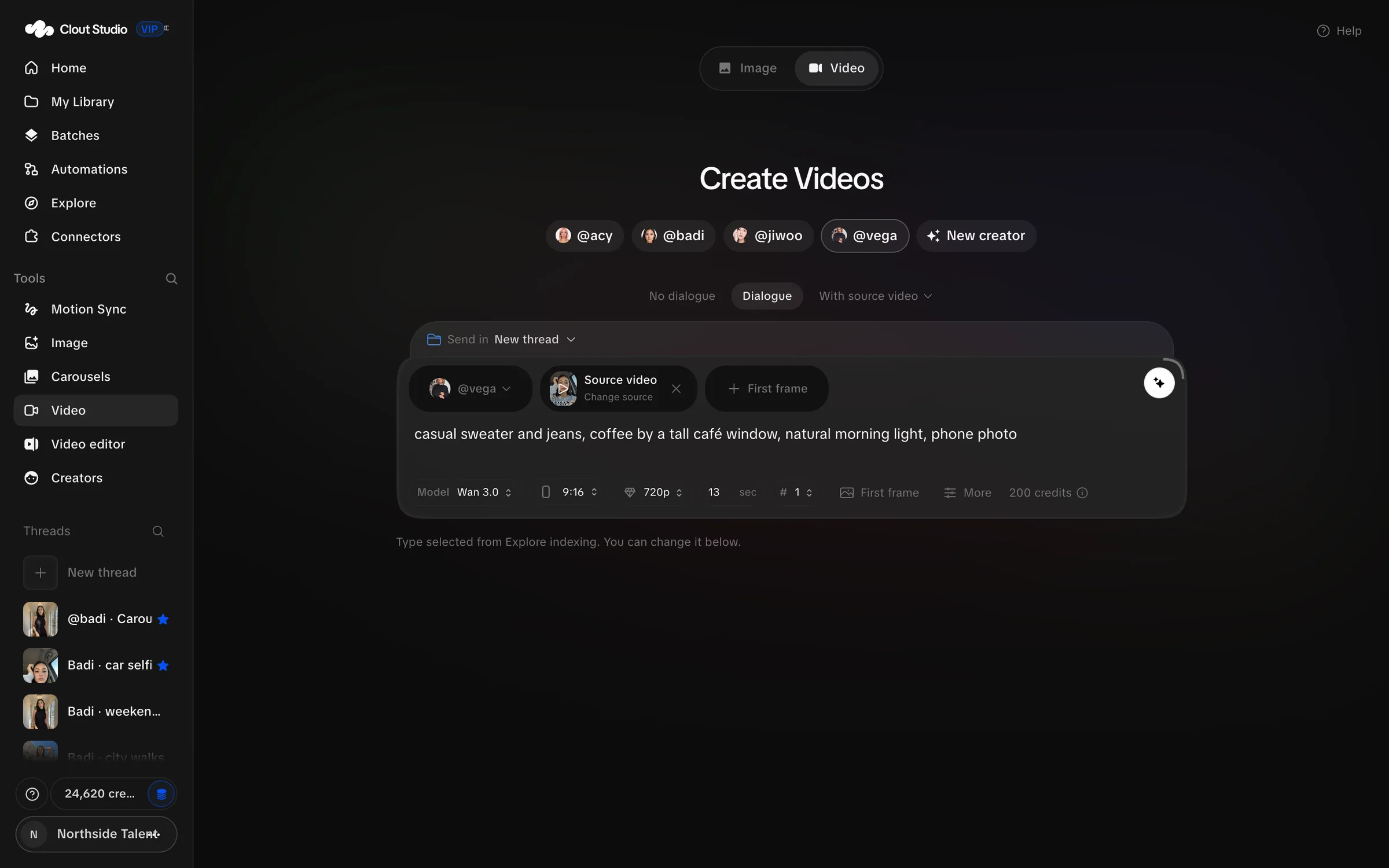
Task: Click the diamond quality icon
Action: (x=630, y=492)
